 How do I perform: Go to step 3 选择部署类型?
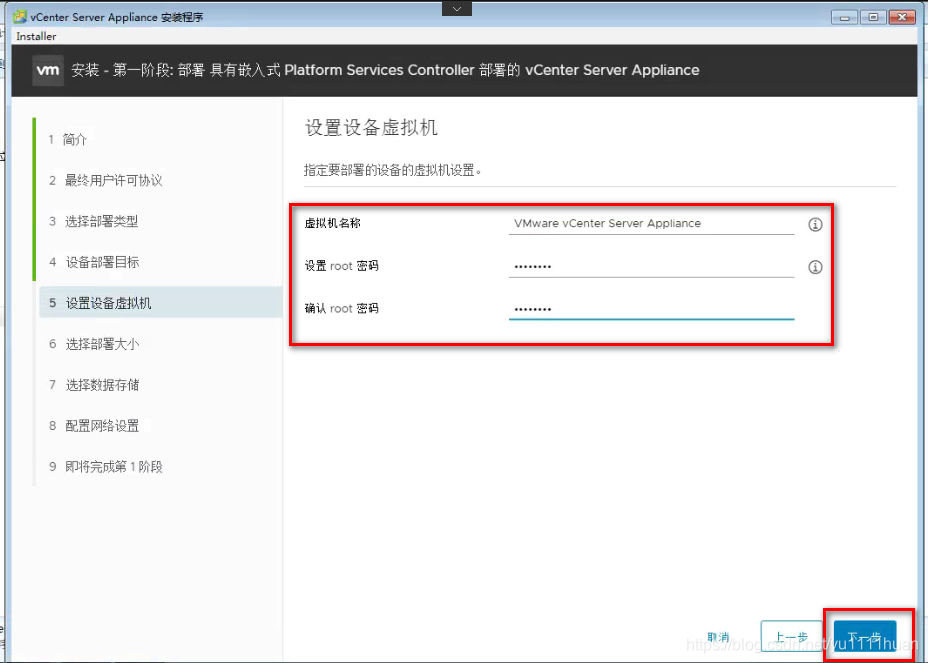(94, 221)
